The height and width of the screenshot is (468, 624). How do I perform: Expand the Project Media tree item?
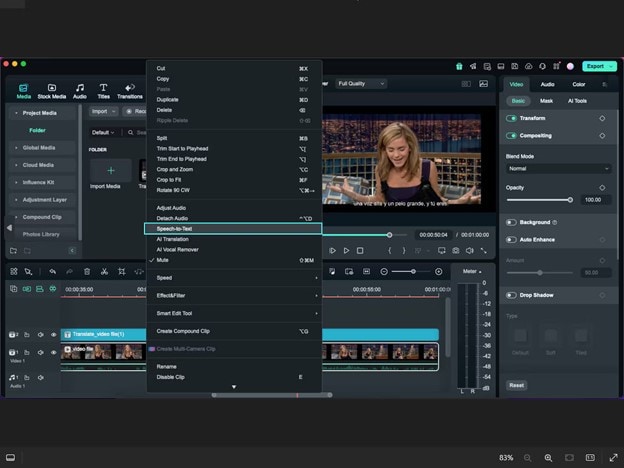(16, 113)
